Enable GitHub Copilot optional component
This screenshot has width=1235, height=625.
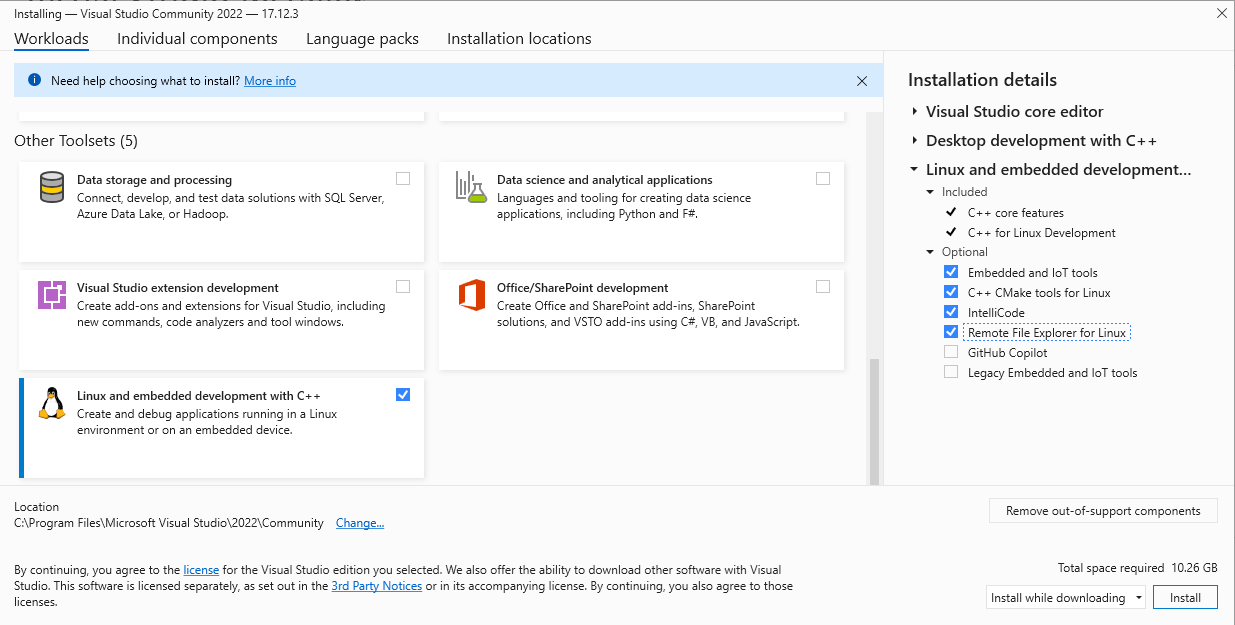point(951,352)
